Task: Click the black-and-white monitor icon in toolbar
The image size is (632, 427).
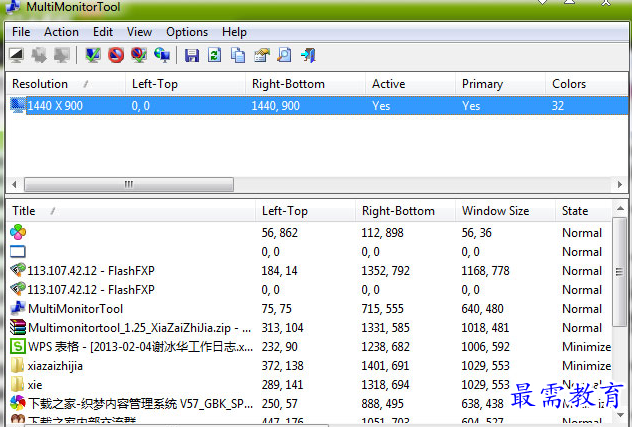Action: coord(17,56)
